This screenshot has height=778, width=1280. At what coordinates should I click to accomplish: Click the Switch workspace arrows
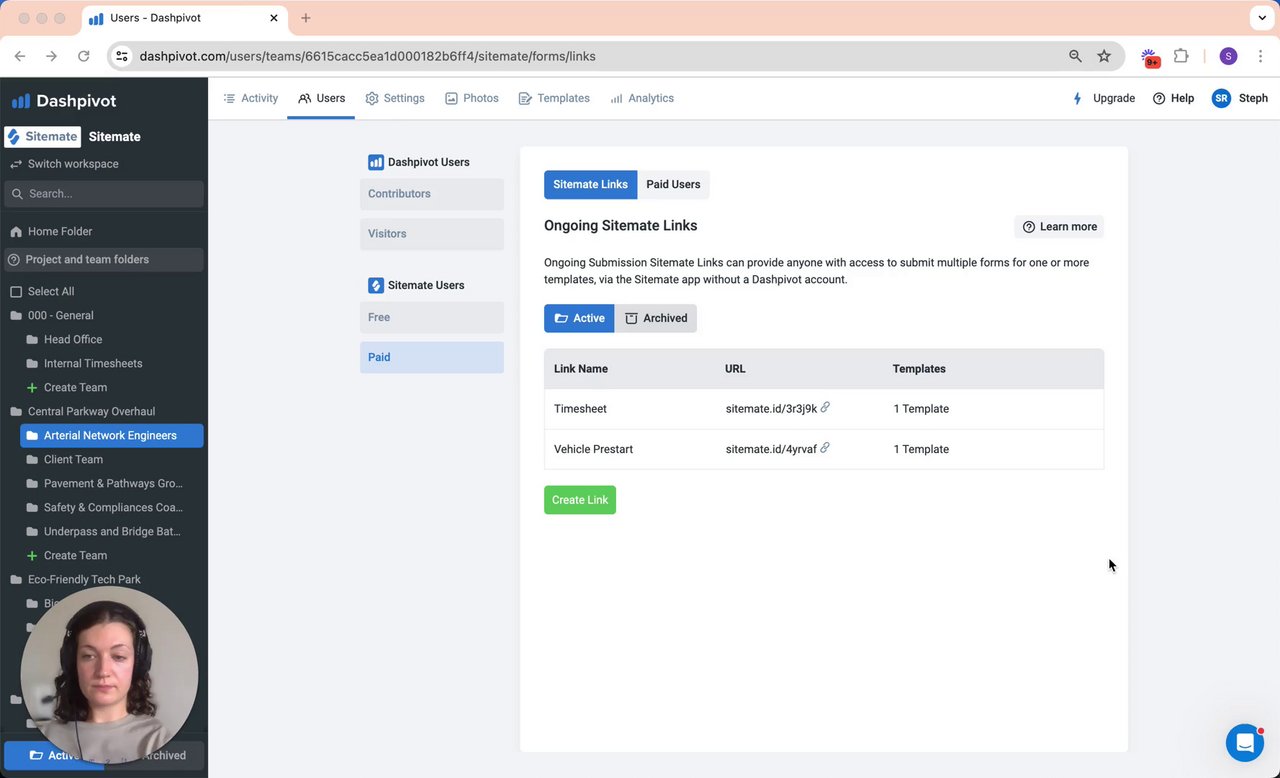click(16, 164)
